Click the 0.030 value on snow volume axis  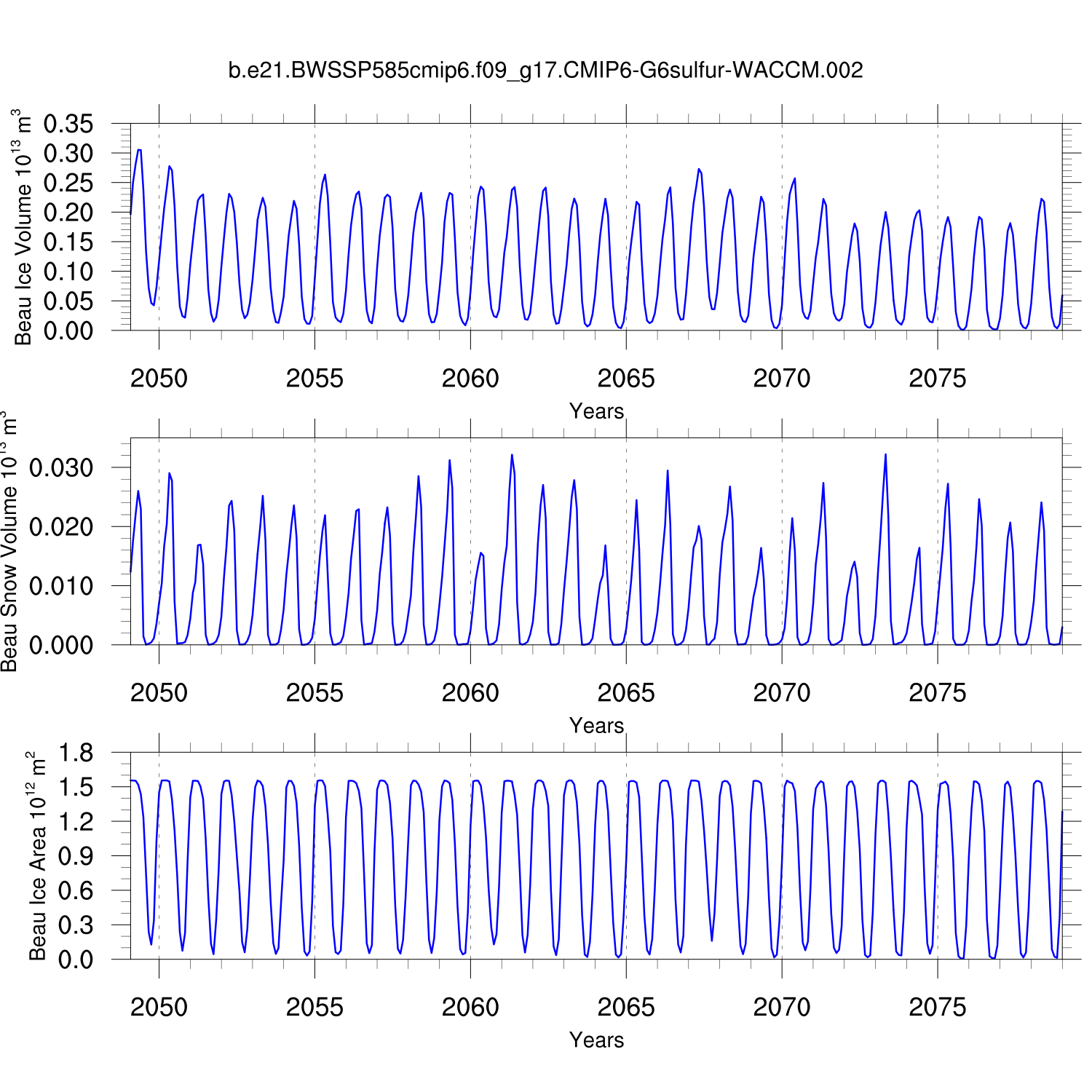click(x=61, y=467)
